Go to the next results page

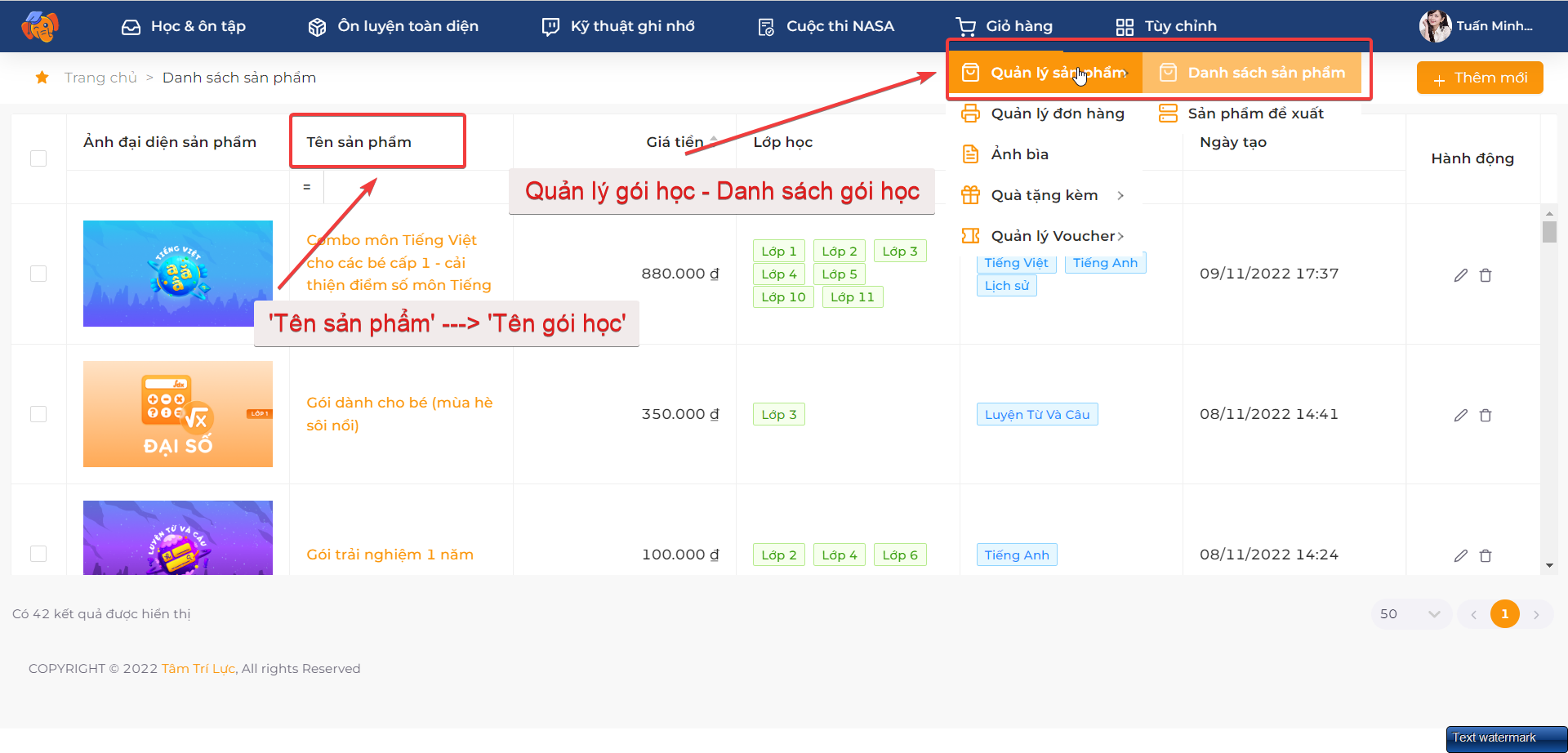pyautogui.click(x=1536, y=615)
